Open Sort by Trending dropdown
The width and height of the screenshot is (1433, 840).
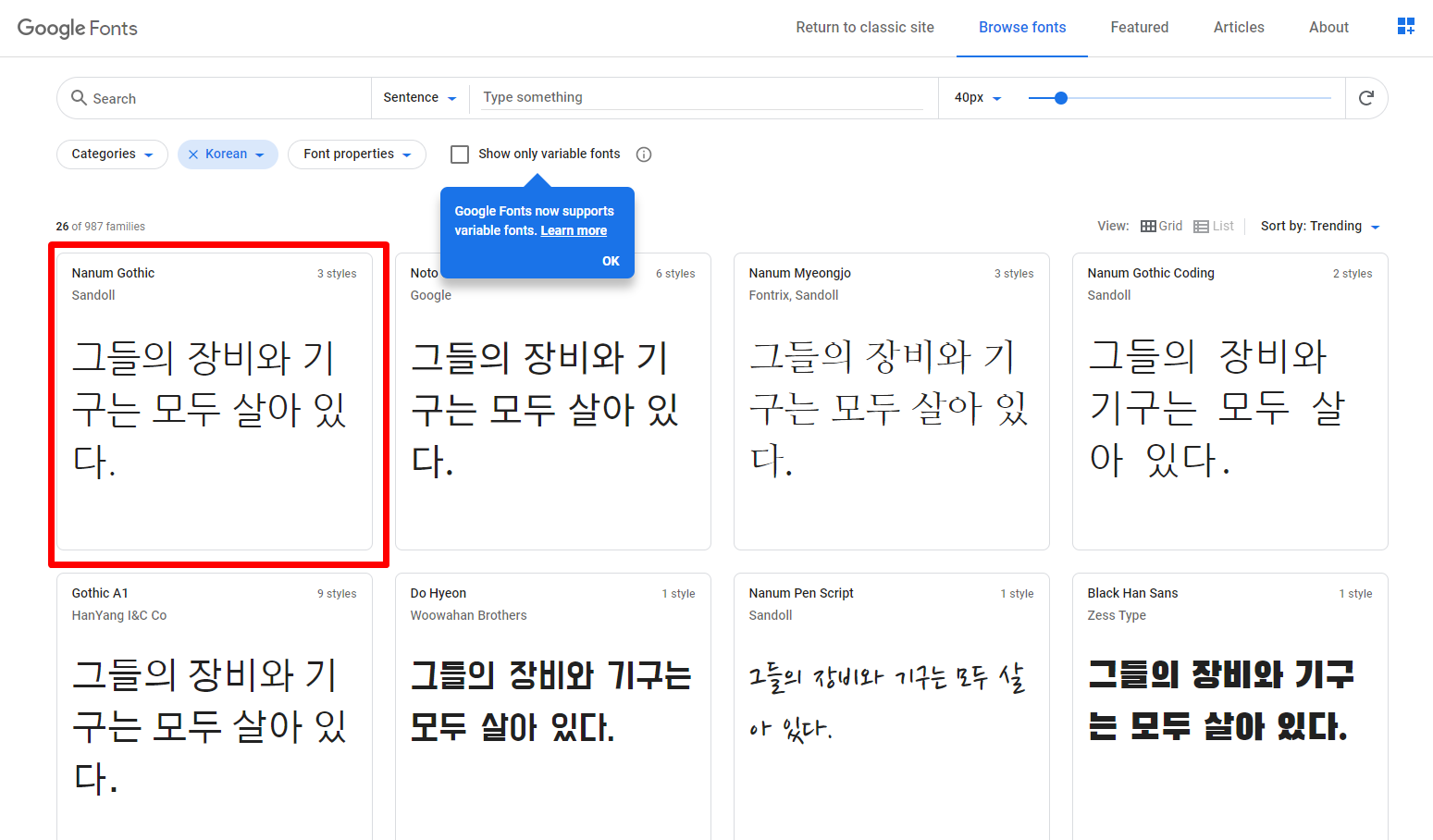click(1320, 226)
